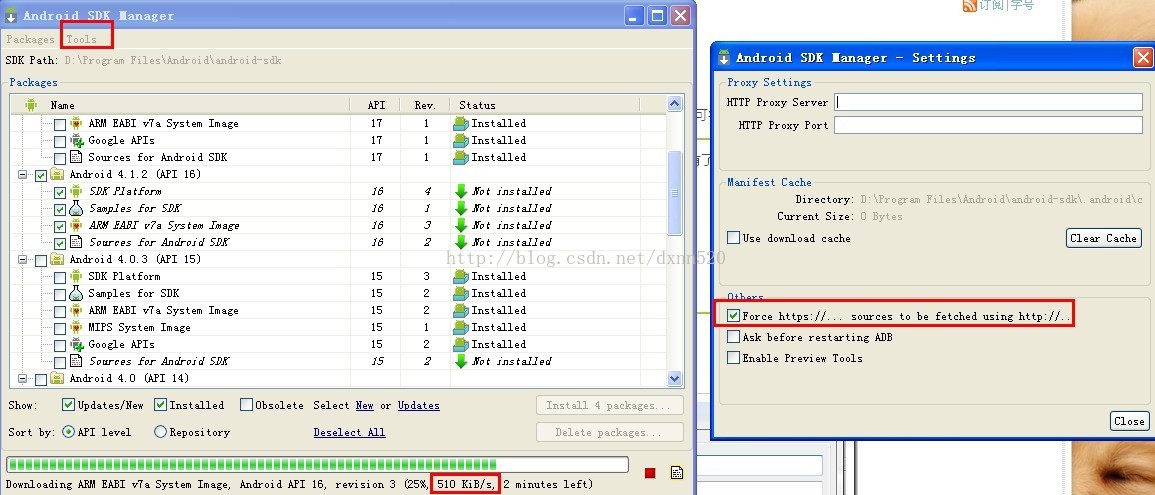
Task: Click the not-installed arrow for SDK Platform 16
Action: 461,192
